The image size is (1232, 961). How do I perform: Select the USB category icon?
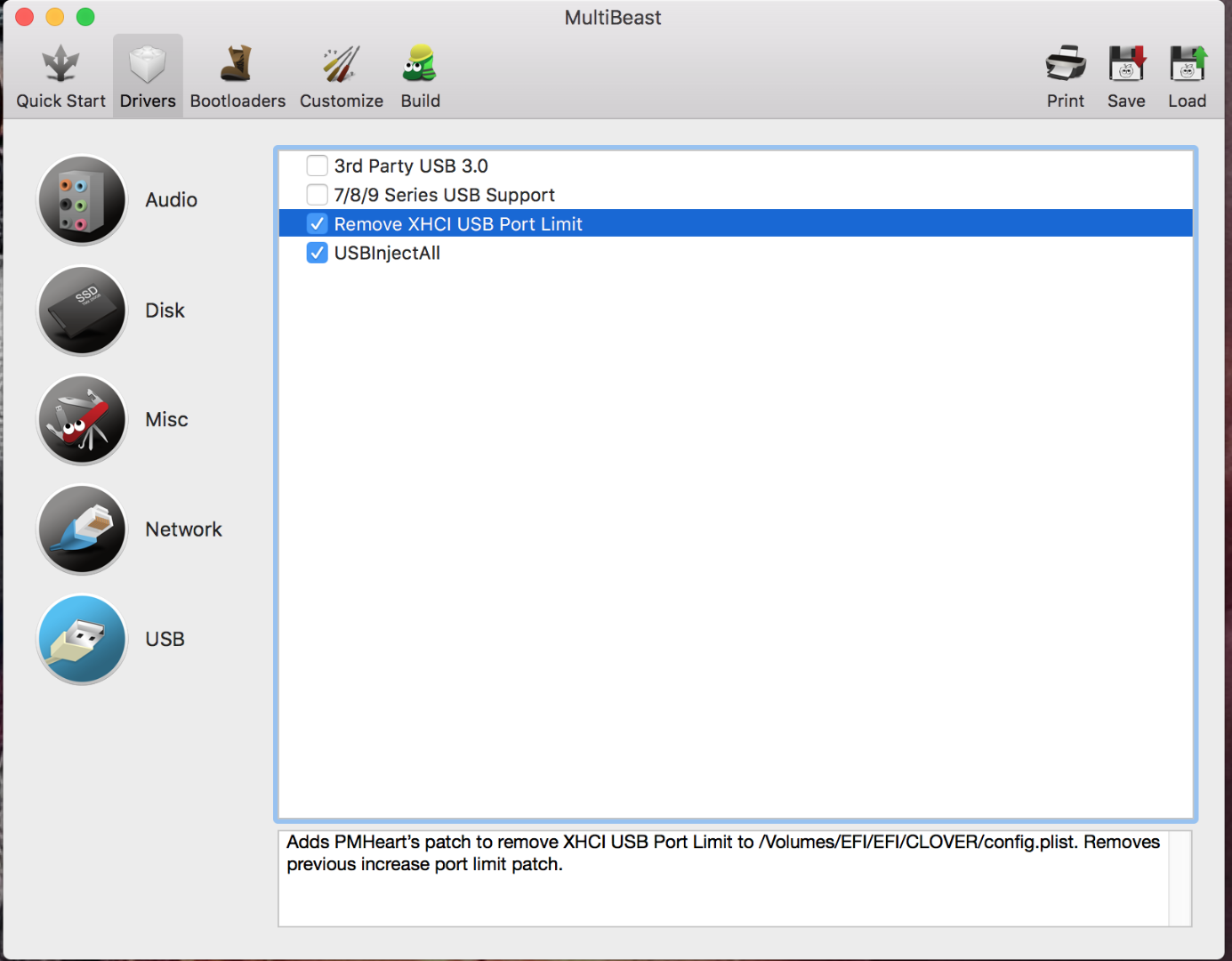82,639
